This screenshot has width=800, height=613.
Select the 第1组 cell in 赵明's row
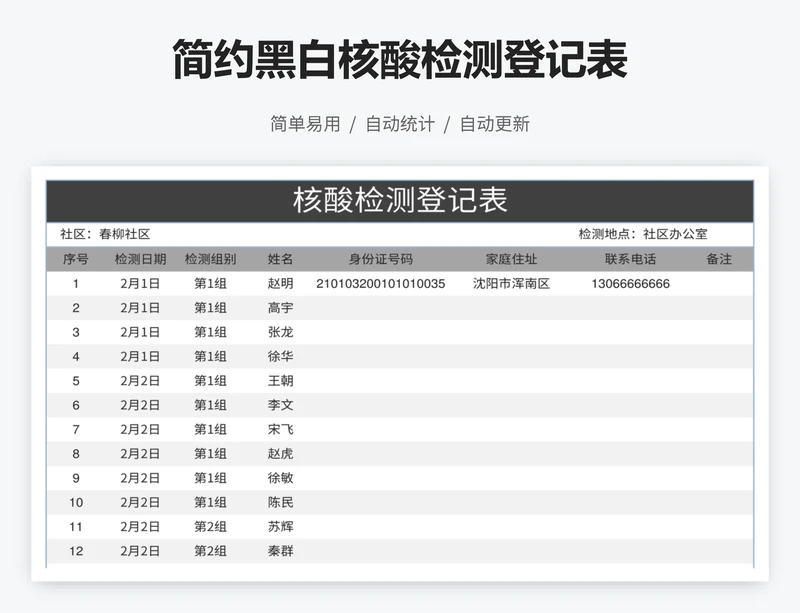[210, 284]
